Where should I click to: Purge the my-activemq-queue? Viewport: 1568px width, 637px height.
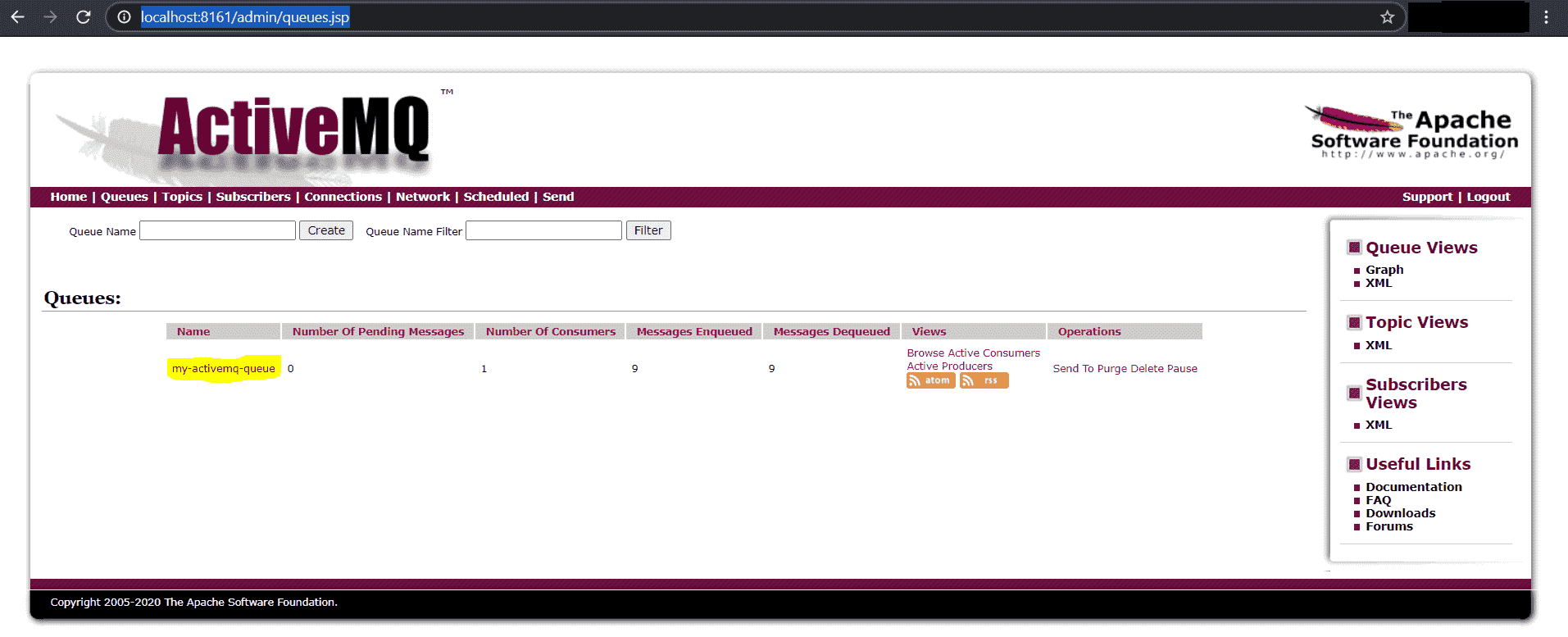coord(1112,369)
